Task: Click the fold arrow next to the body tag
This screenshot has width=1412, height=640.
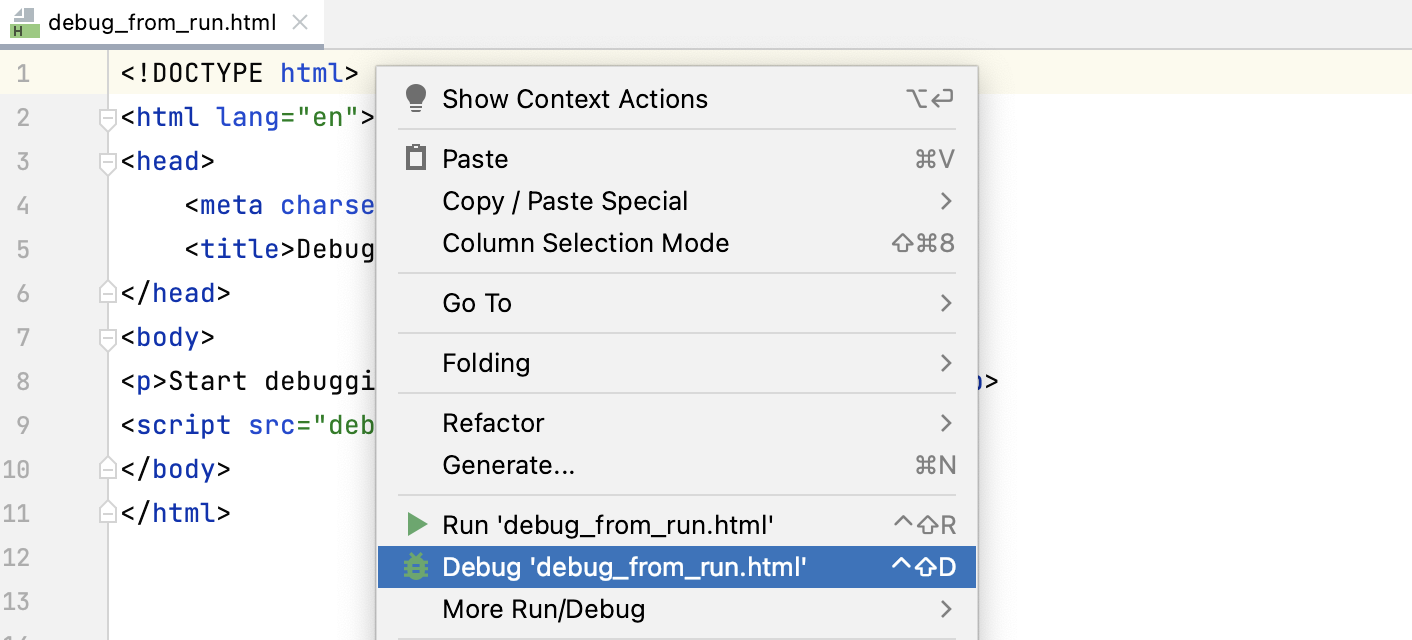Action: pyautogui.click(x=107, y=340)
